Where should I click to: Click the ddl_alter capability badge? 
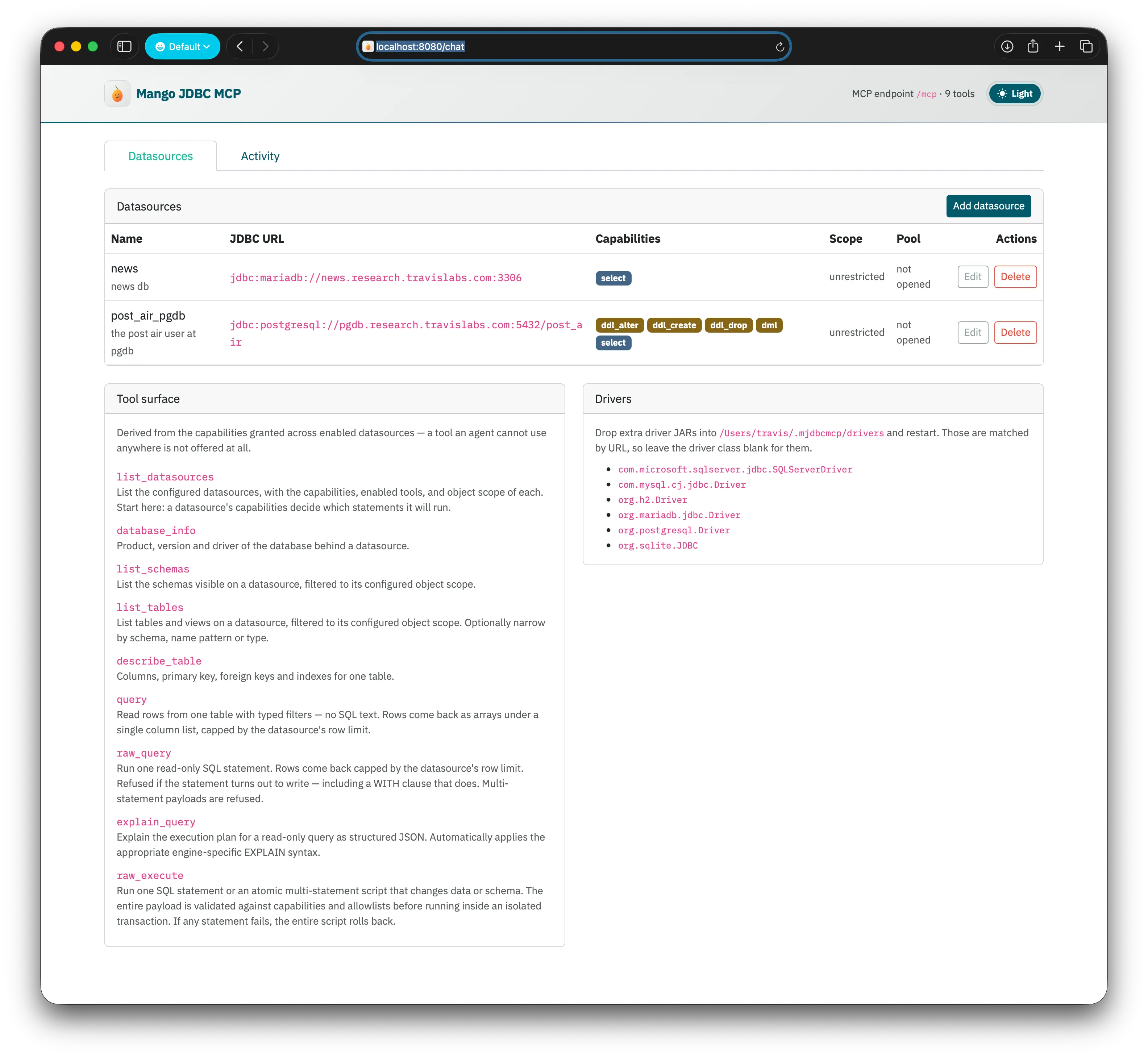[x=620, y=325]
